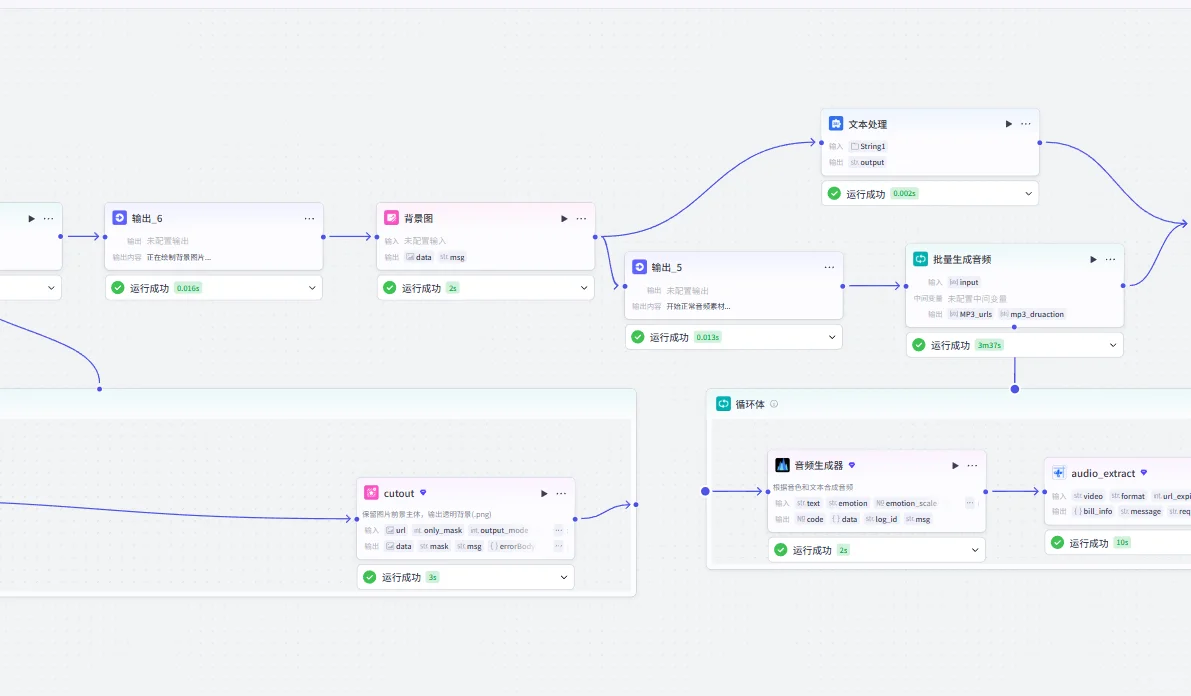Open the 文本处理 node more options menu
This screenshot has height=696, width=1191.
1026,124
